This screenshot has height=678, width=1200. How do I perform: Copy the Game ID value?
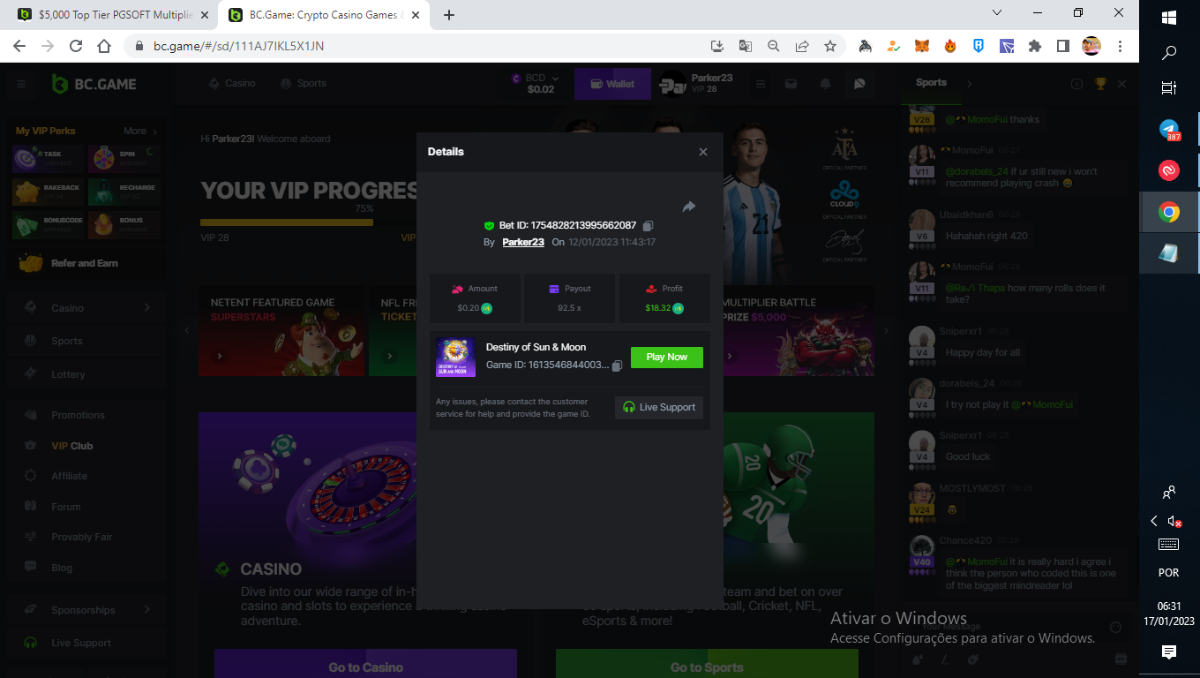coord(617,366)
